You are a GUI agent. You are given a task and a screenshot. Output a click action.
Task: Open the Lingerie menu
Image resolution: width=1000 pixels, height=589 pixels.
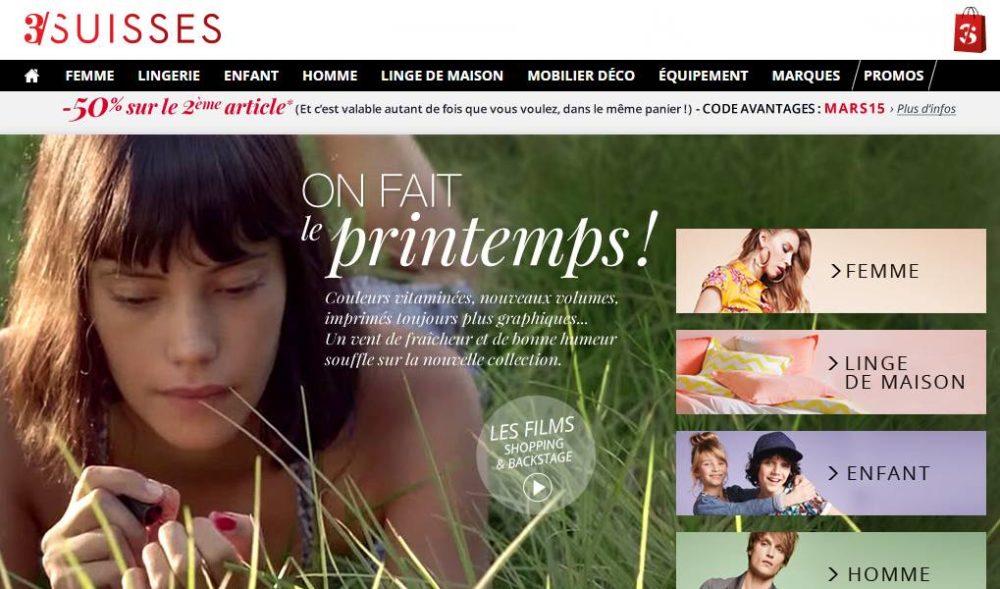169,76
